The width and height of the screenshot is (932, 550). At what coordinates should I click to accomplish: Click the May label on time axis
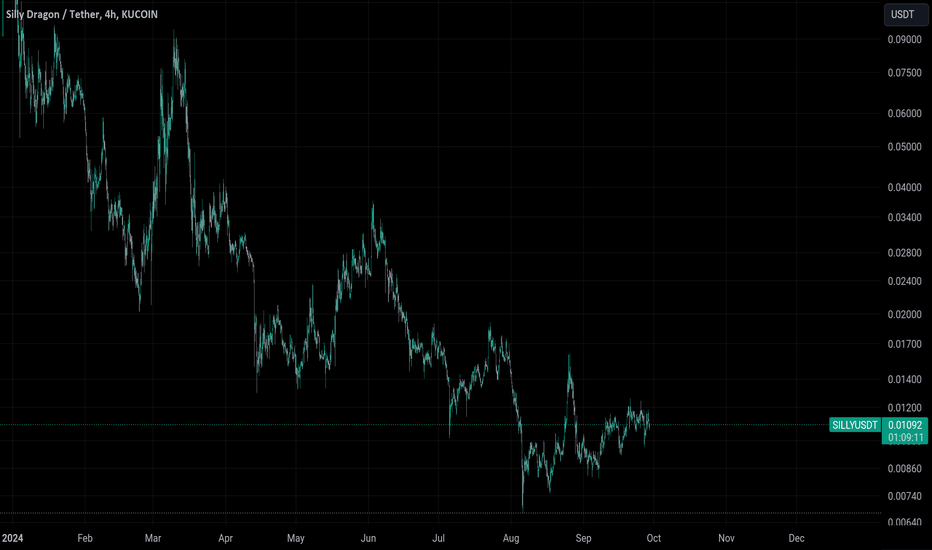295,538
